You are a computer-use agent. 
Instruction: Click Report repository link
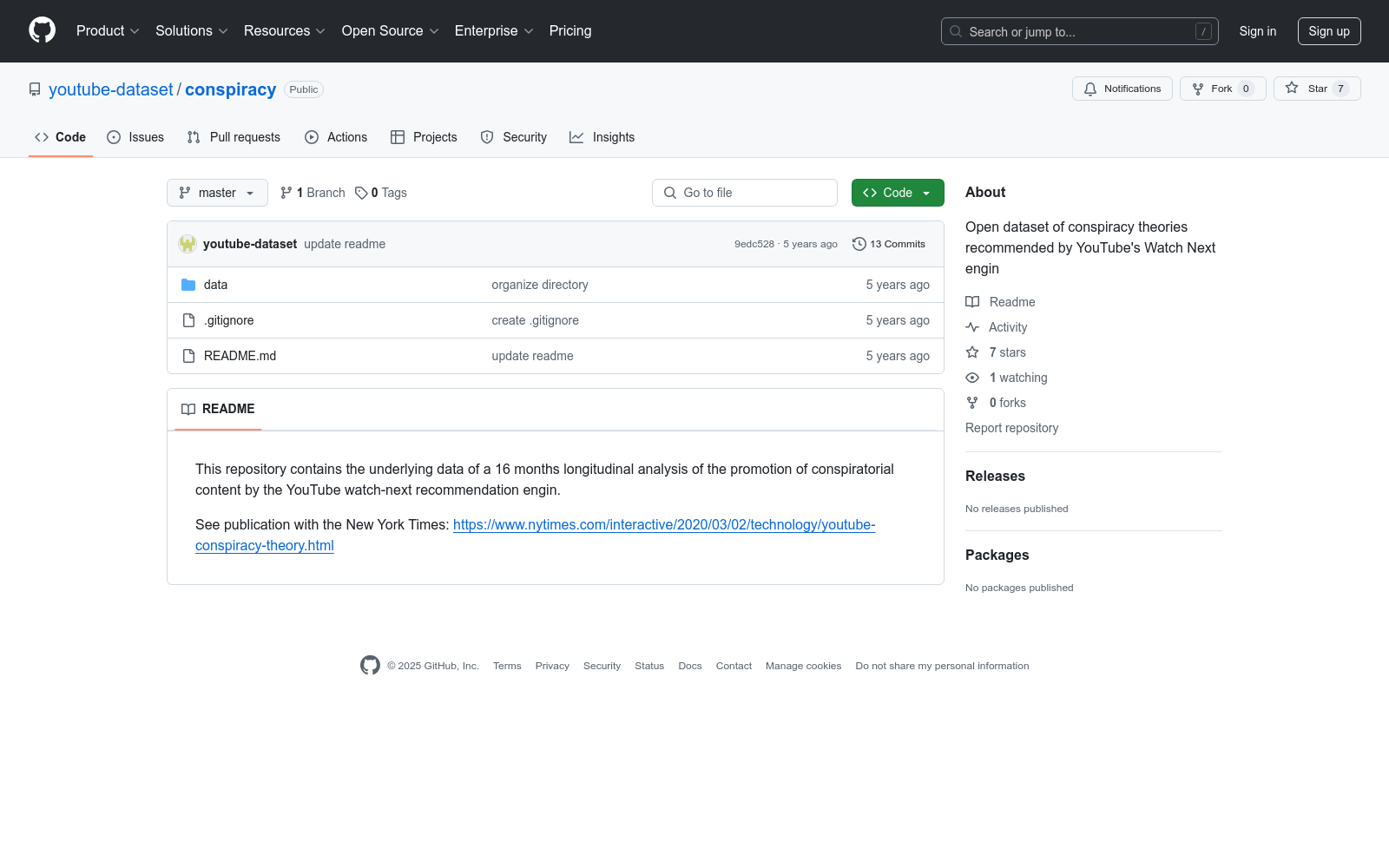(x=1012, y=428)
